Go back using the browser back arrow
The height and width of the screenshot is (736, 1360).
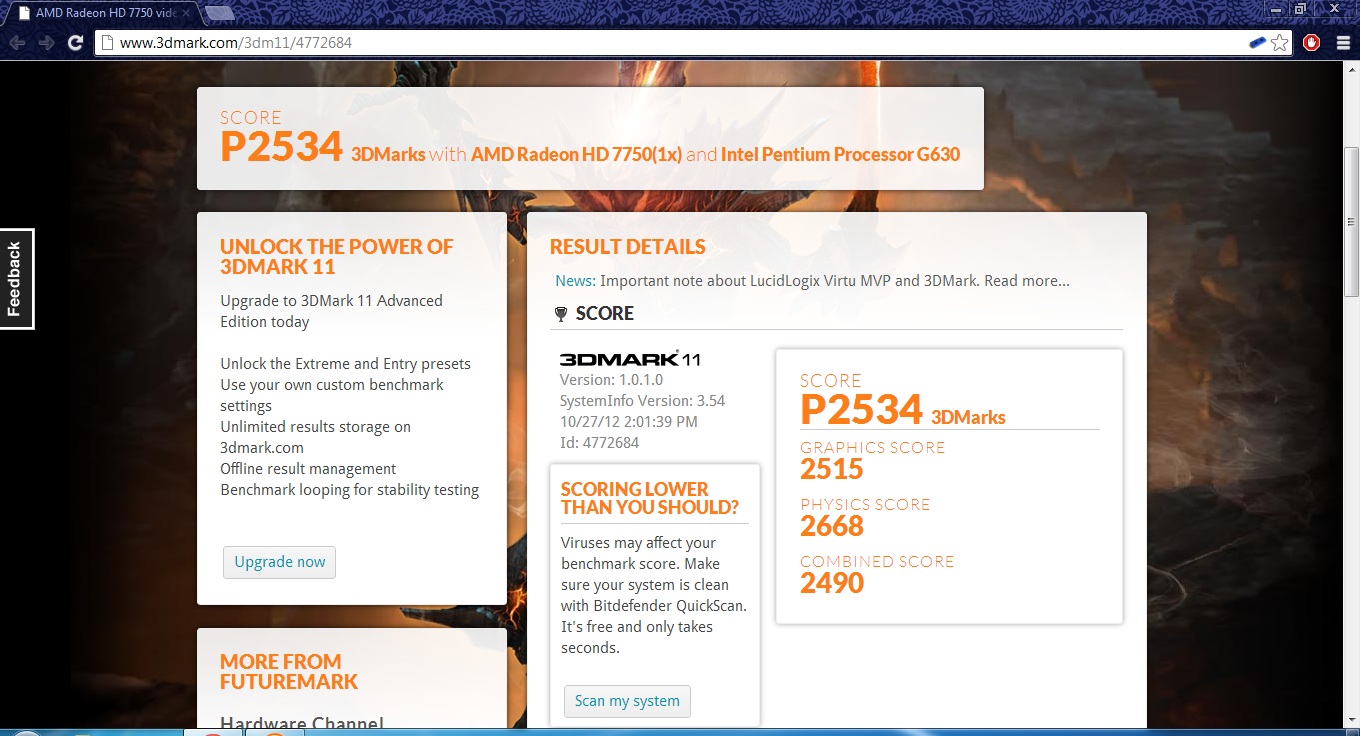coord(16,42)
